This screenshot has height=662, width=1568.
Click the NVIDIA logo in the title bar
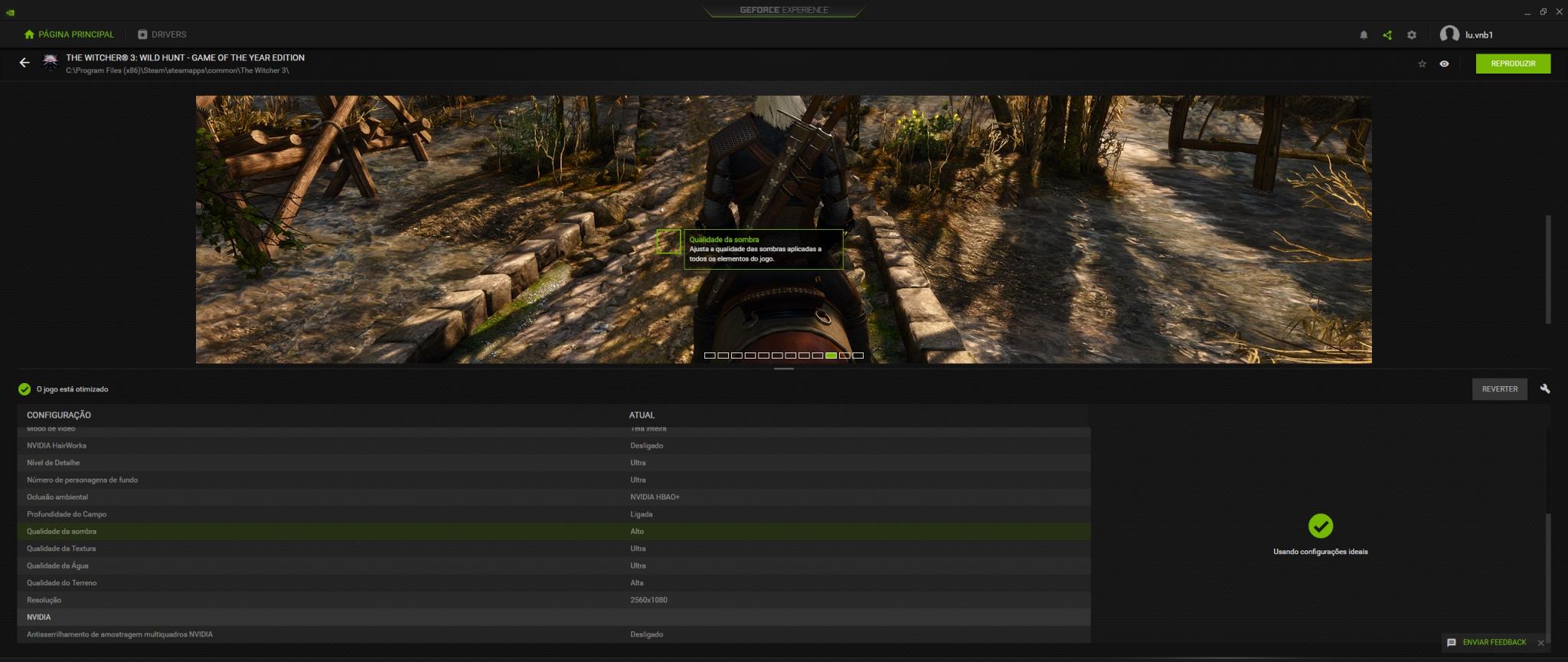pos(9,11)
